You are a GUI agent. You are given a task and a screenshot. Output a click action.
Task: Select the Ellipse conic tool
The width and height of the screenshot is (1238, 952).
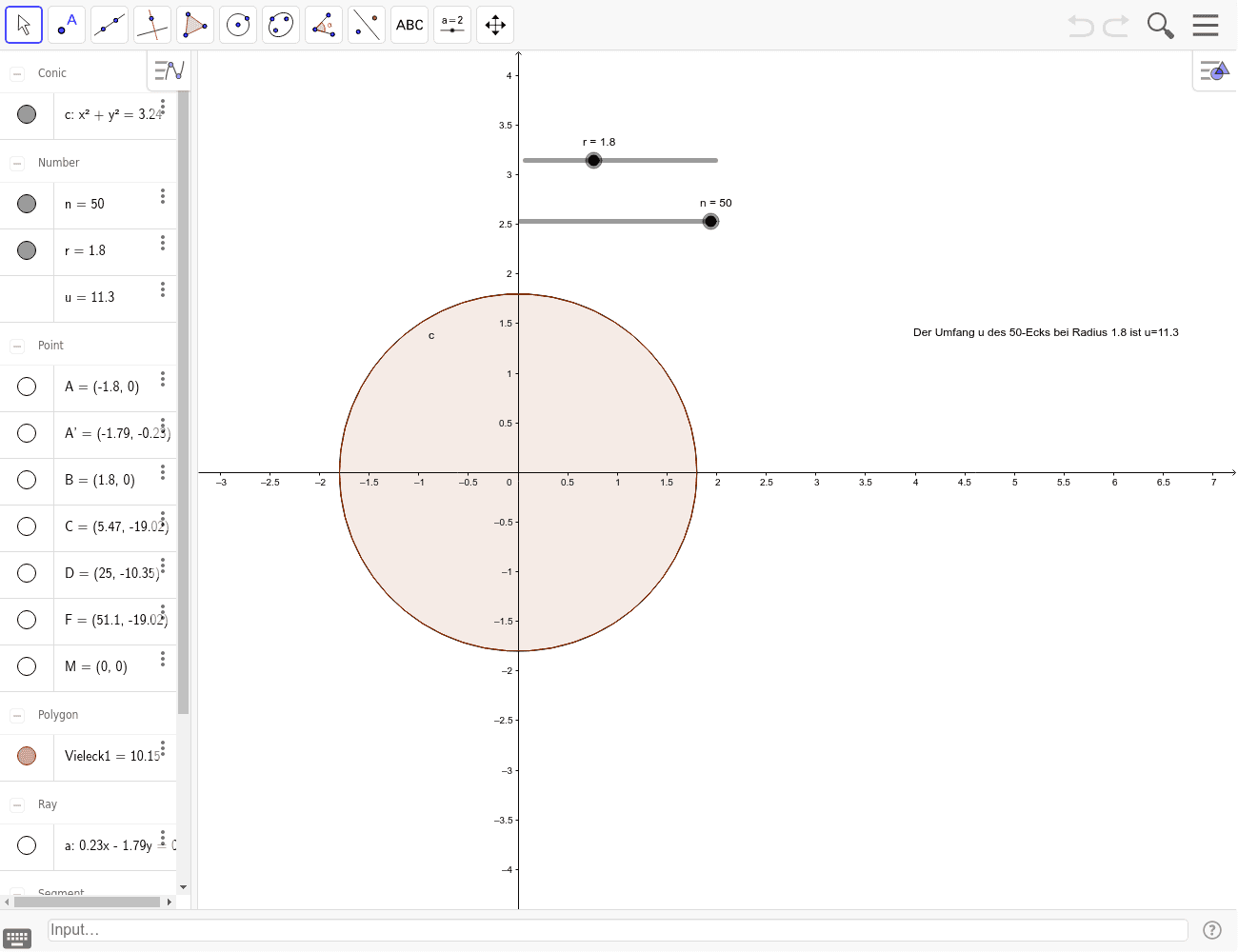click(x=281, y=25)
